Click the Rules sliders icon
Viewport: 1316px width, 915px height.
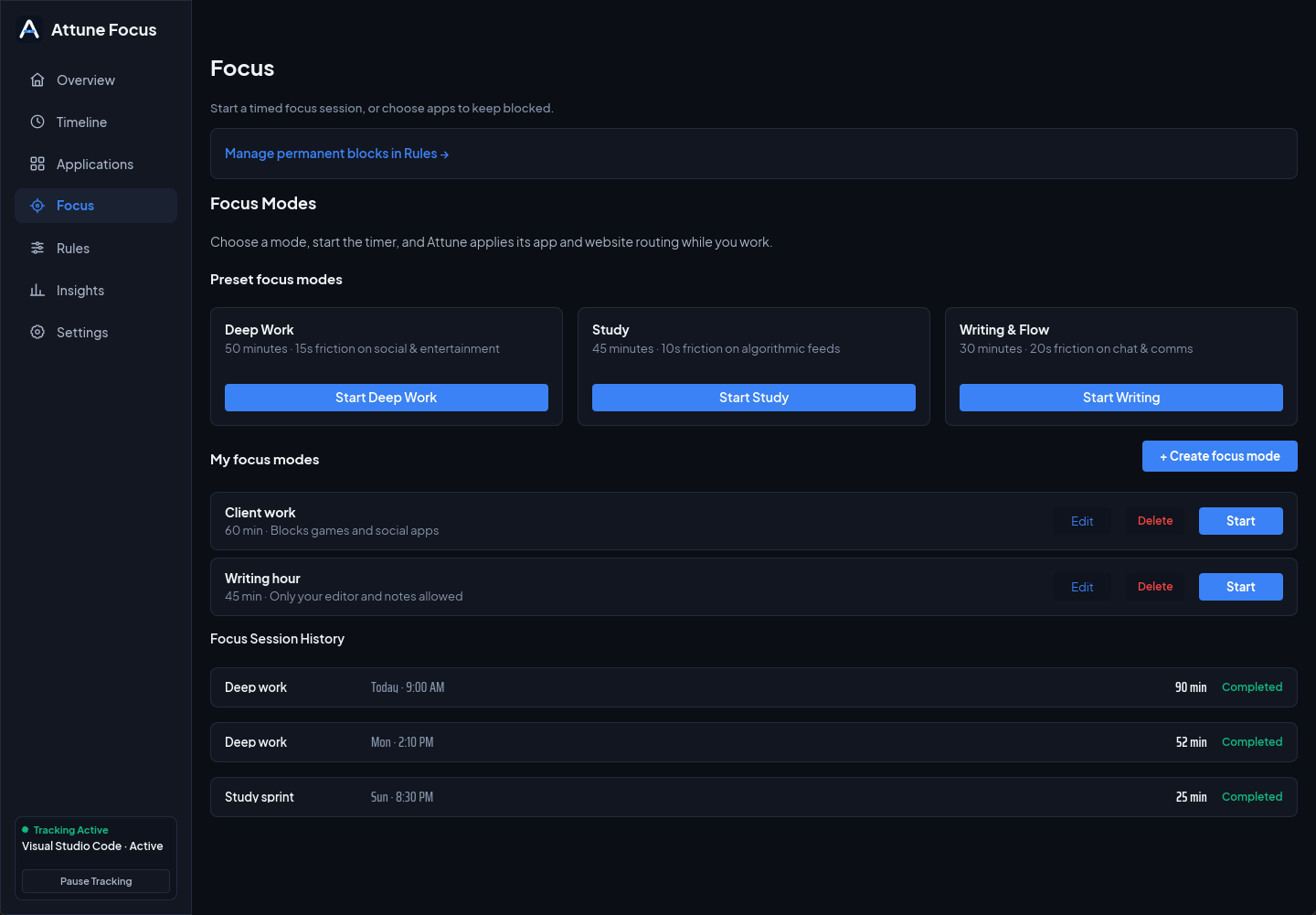(x=37, y=248)
